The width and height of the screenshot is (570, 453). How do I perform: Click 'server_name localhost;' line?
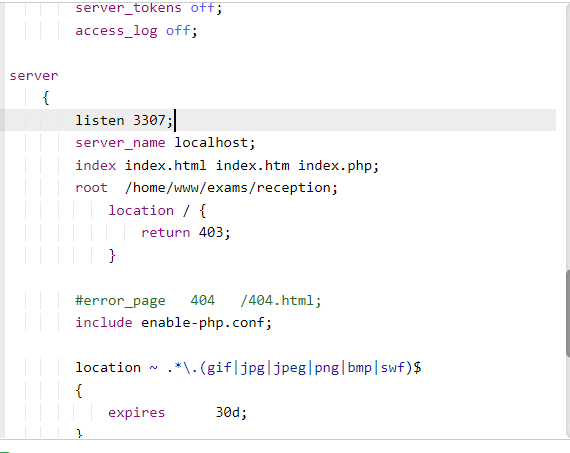click(165, 143)
